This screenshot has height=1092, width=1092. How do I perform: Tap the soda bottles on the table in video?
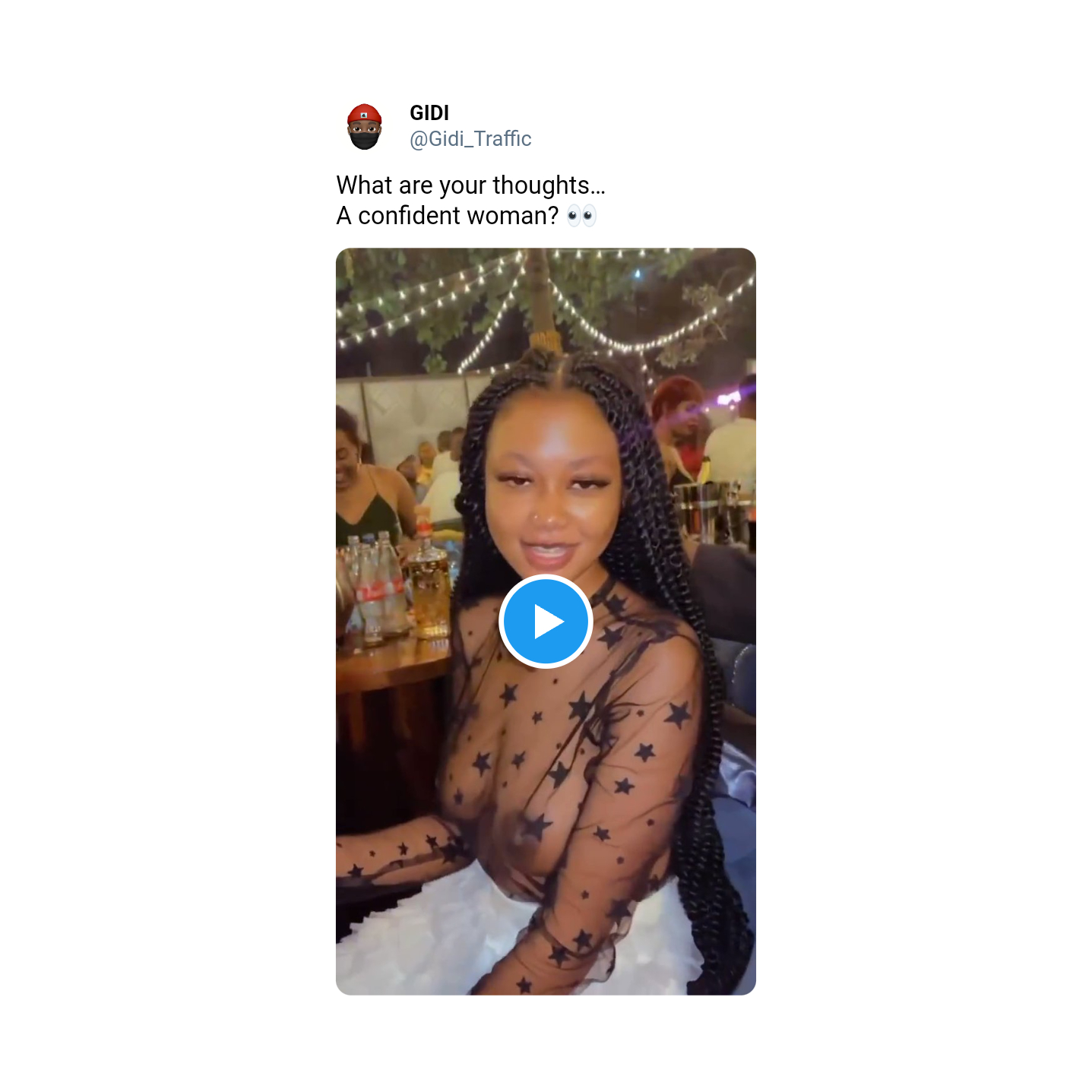[x=376, y=589]
